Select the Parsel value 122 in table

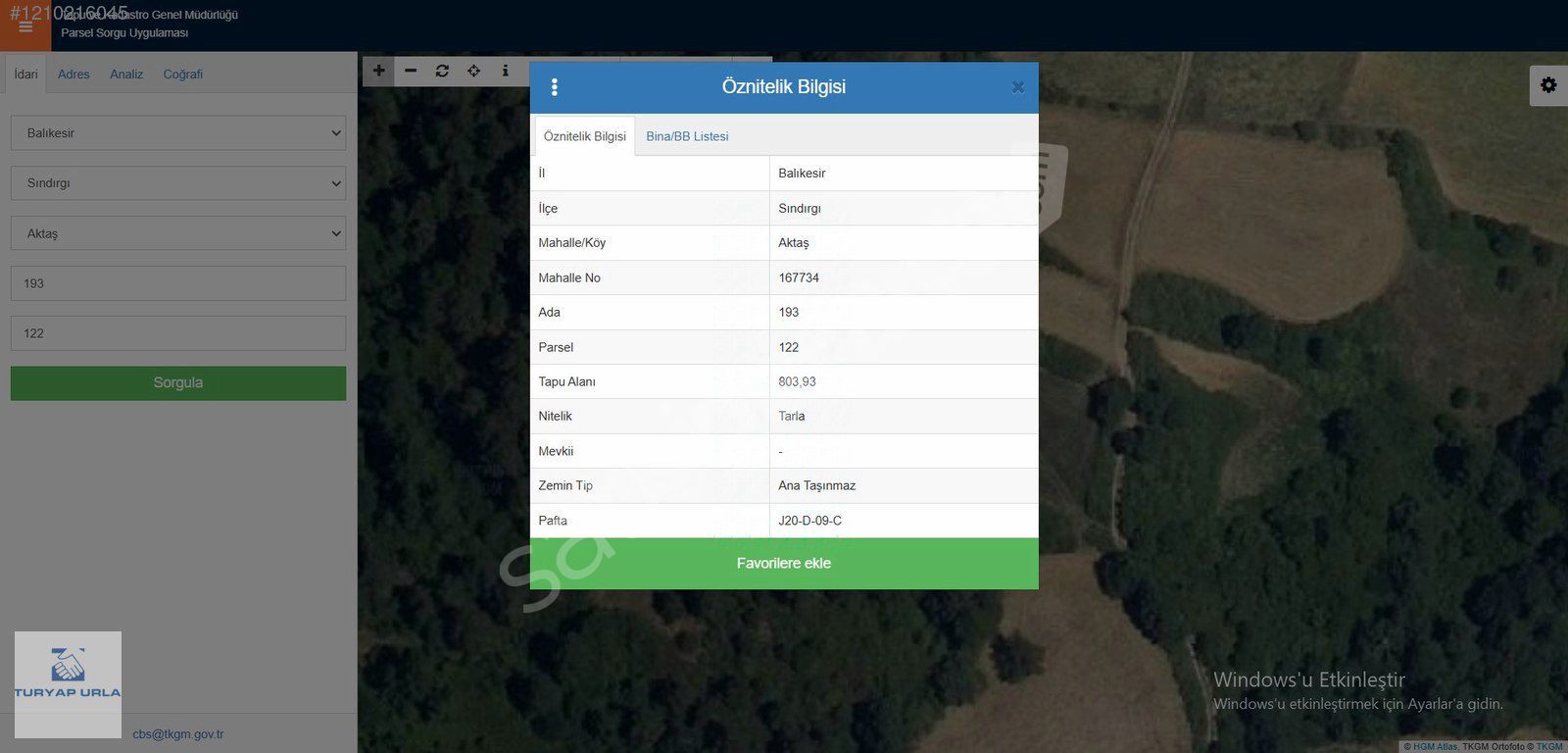789,347
